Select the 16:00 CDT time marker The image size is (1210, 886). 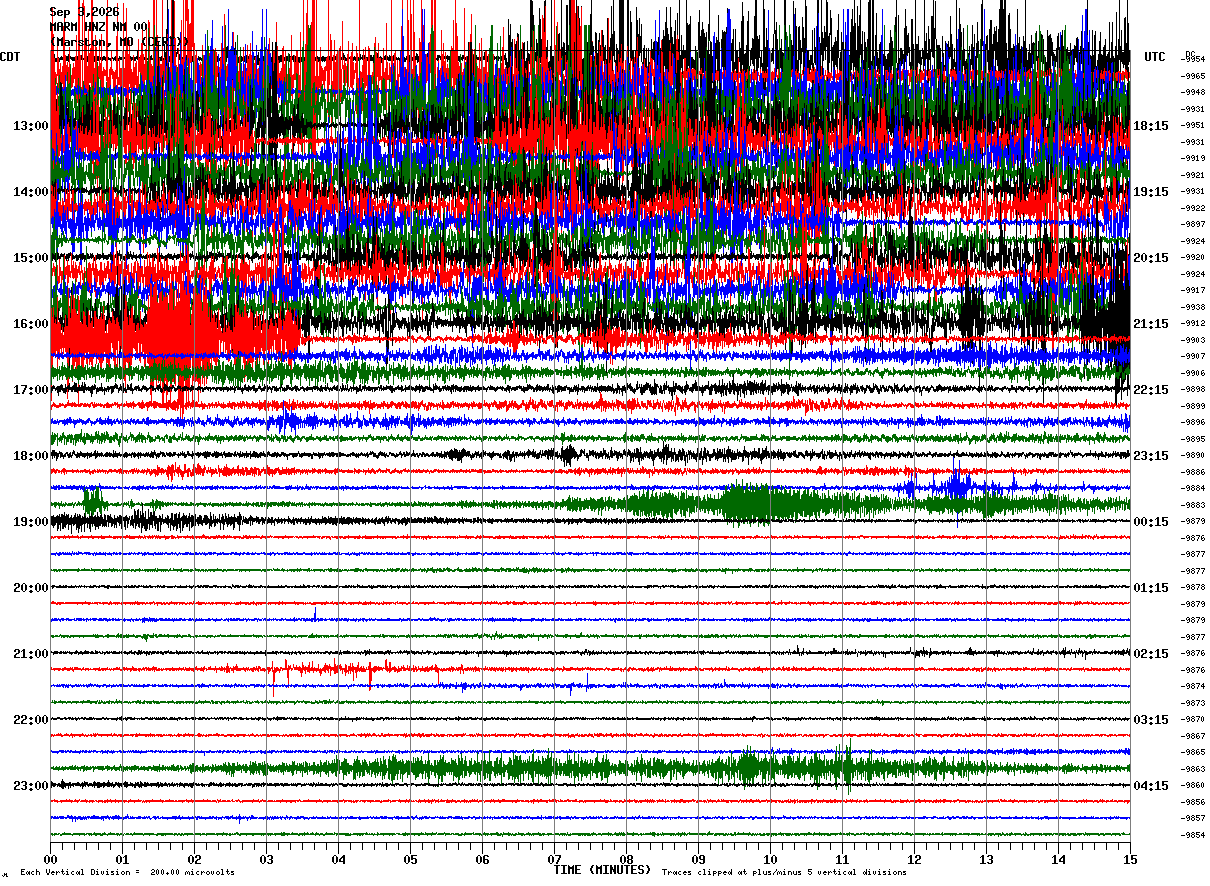pyautogui.click(x=30, y=324)
